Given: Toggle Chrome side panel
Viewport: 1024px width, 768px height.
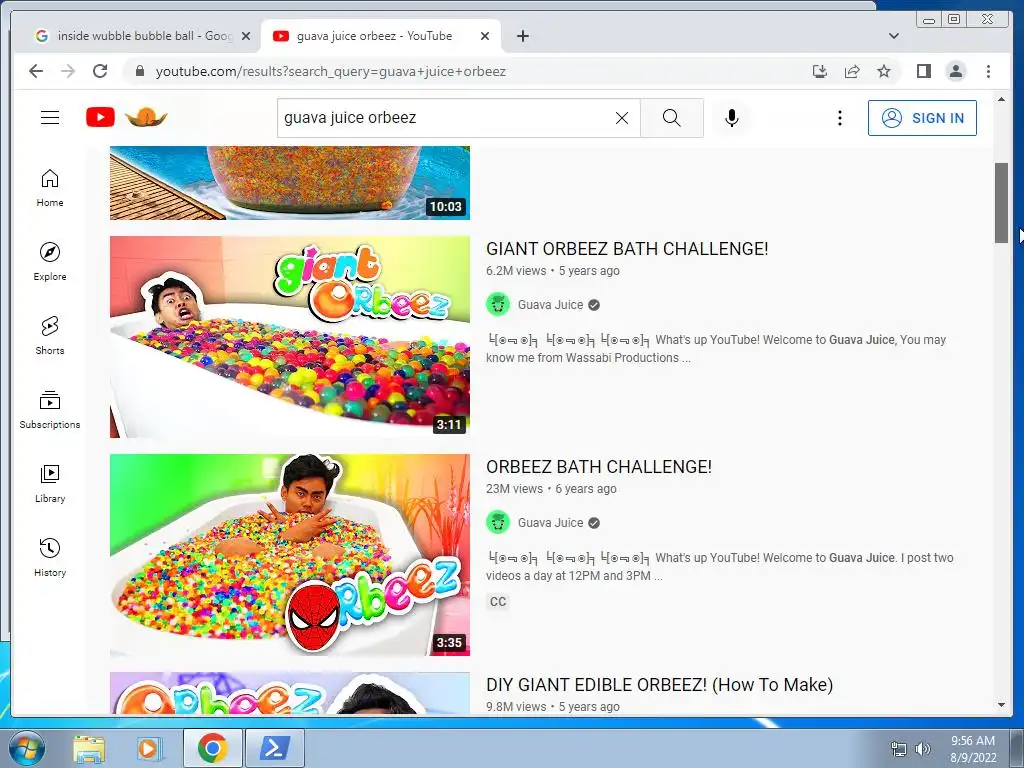Looking at the screenshot, I should (x=923, y=71).
